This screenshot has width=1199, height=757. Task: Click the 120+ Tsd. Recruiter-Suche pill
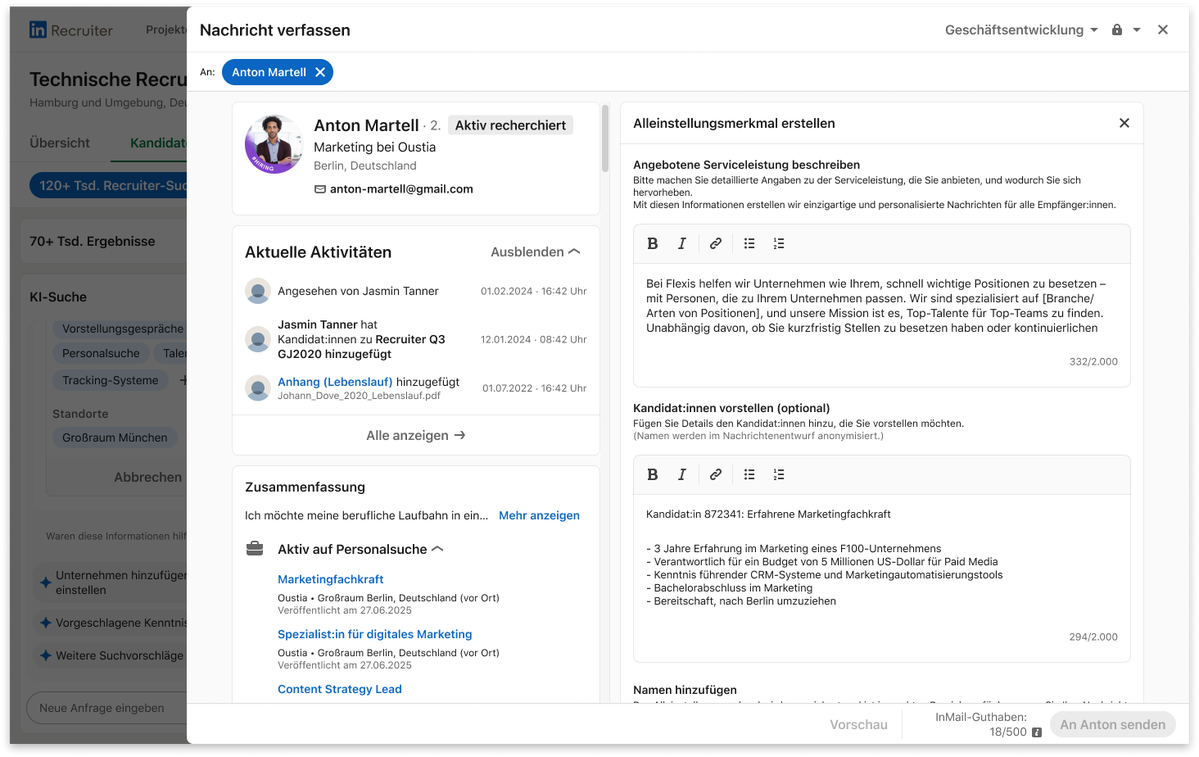tap(109, 185)
